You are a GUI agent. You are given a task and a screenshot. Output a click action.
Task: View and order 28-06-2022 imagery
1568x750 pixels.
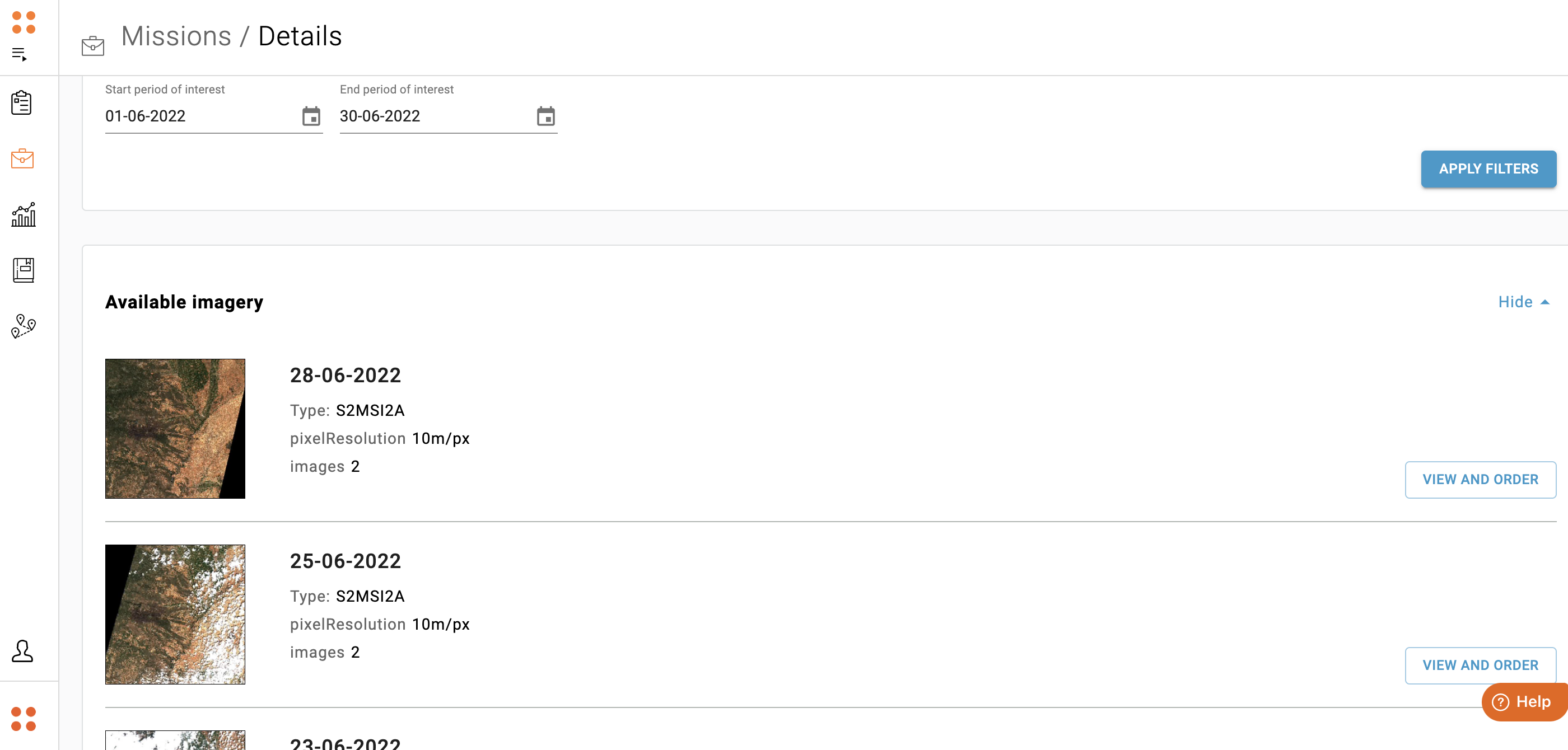[1480, 479]
